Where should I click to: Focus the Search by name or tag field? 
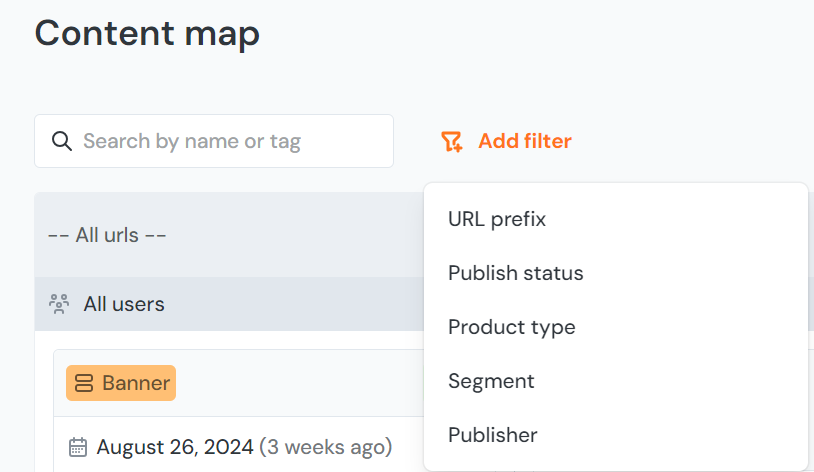point(230,141)
